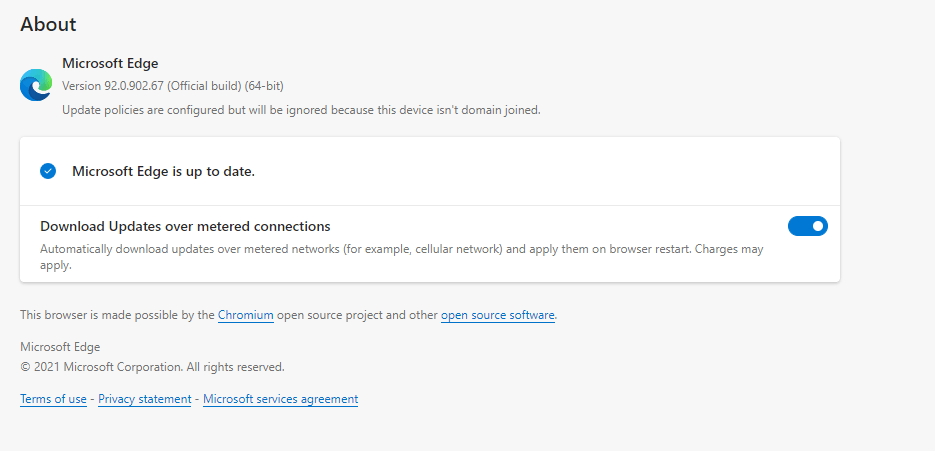Viewport: 935px width, 451px height.
Task: Click the 2021 Microsoft Corporation copyright text
Action: point(152,367)
